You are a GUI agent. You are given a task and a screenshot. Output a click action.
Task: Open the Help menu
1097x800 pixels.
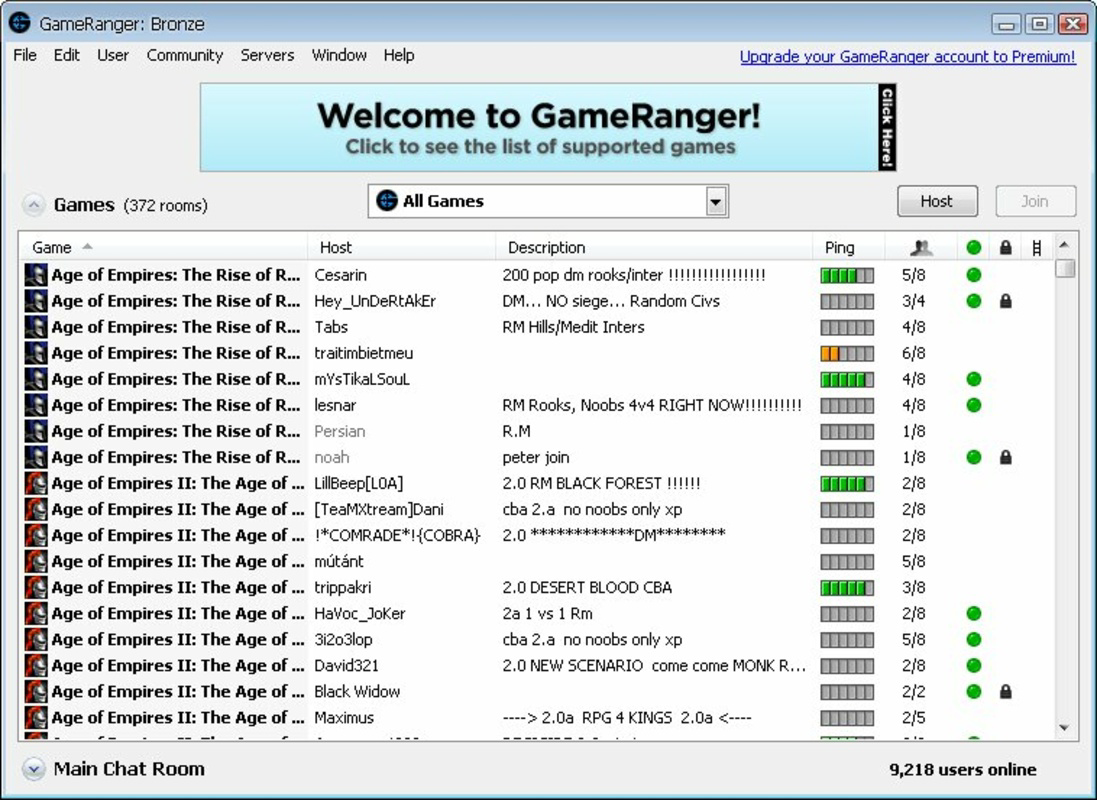click(399, 55)
